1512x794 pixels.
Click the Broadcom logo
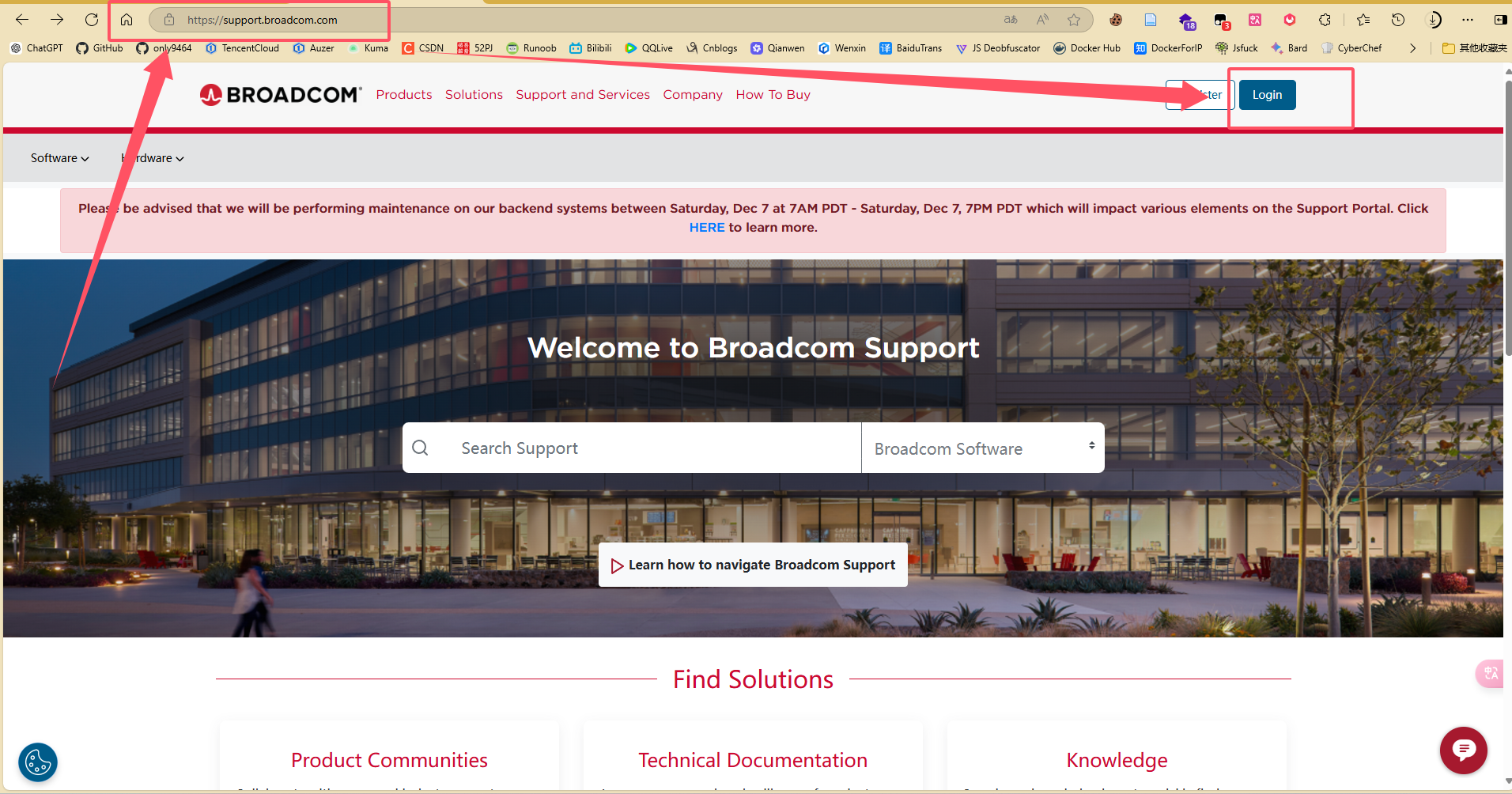click(281, 95)
